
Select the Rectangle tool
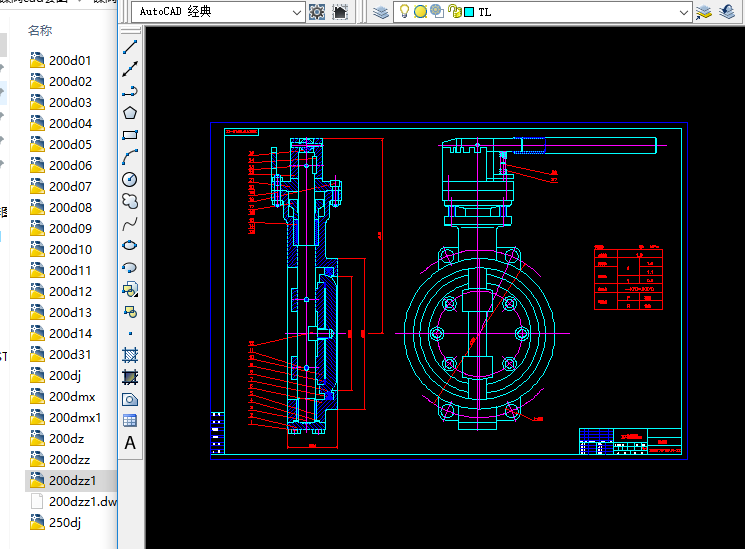pyautogui.click(x=129, y=135)
